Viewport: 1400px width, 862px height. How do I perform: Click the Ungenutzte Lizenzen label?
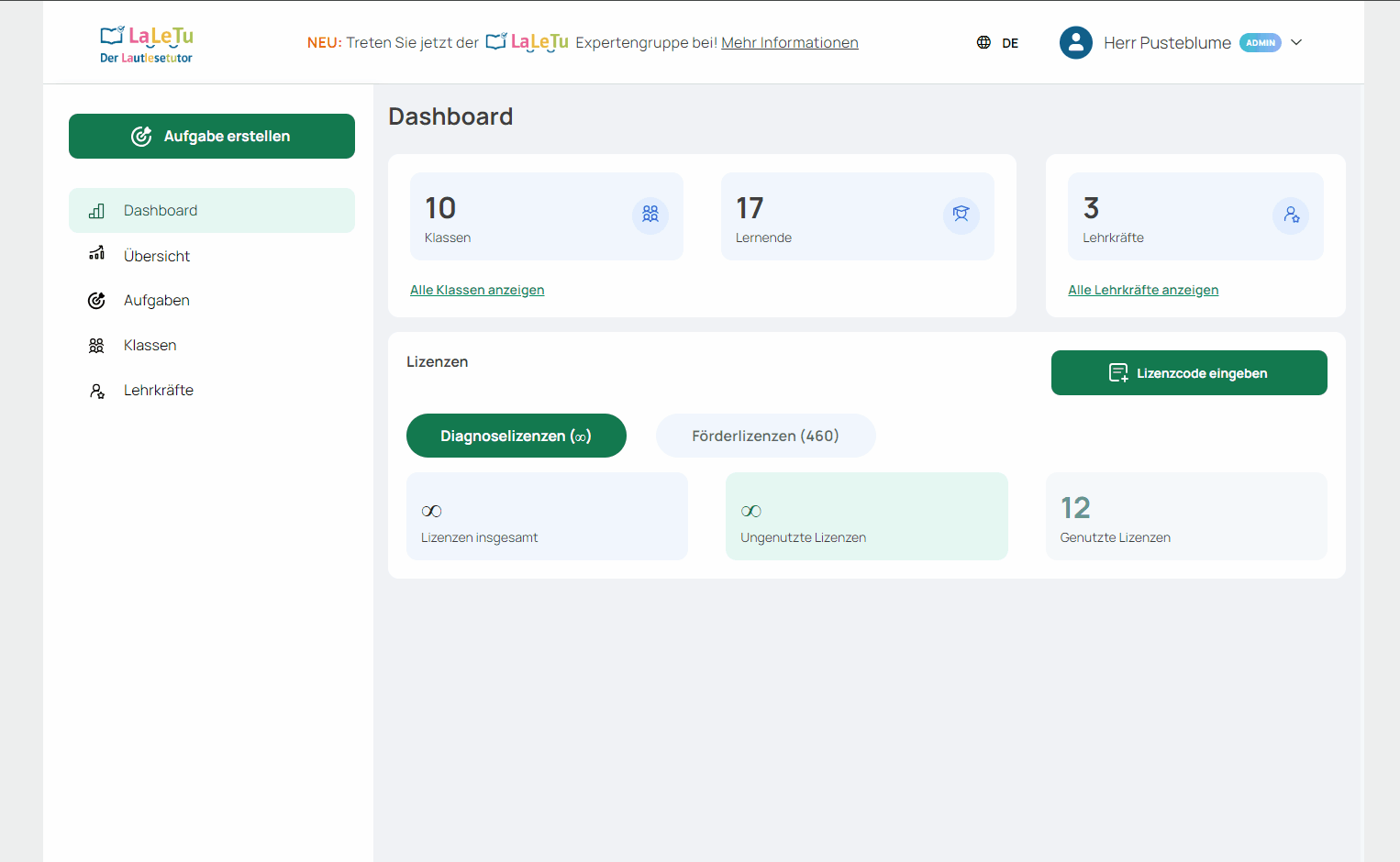[x=804, y=537]
